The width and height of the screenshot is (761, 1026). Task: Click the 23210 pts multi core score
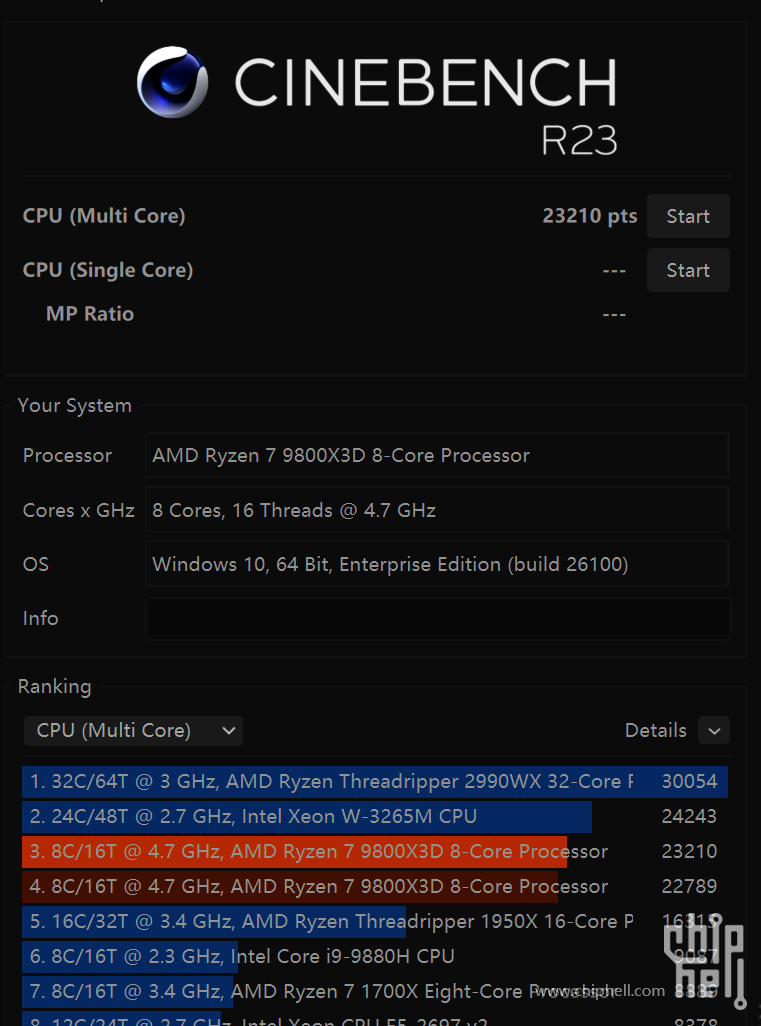(590, 216)
